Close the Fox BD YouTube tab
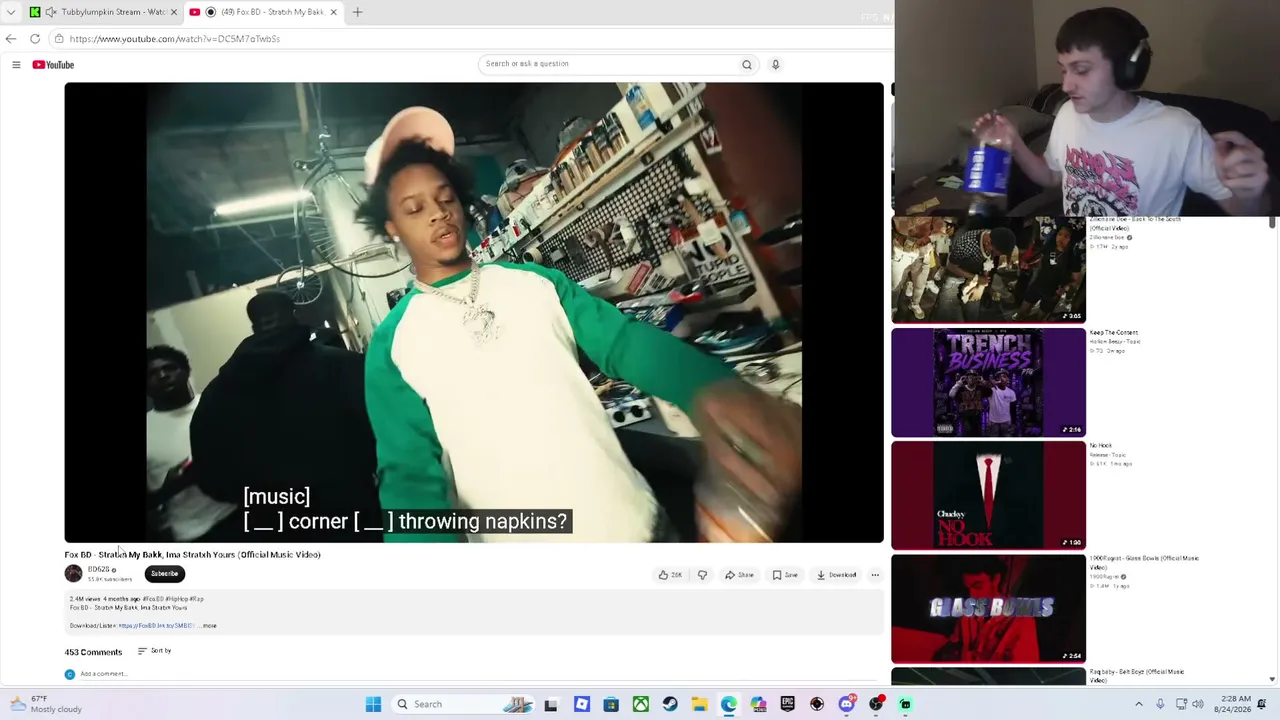Image resolution: width=1280 pixels, height=720 pixels. click(334, 12)
